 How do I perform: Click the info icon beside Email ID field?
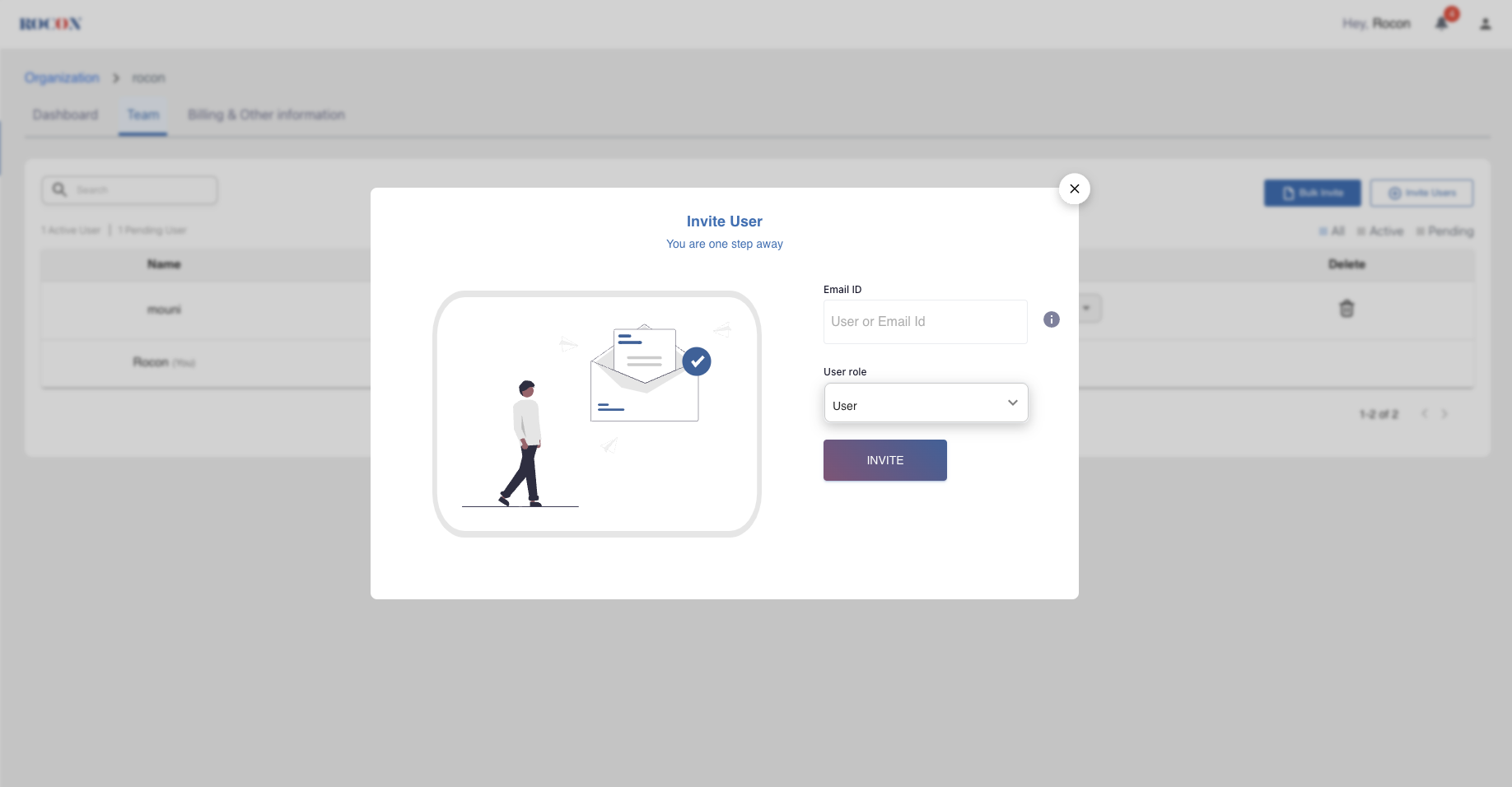coord(1052,319)
